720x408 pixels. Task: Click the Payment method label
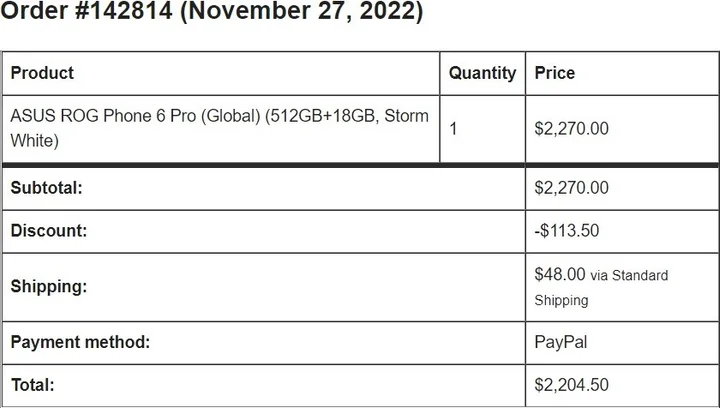[80, 342]
